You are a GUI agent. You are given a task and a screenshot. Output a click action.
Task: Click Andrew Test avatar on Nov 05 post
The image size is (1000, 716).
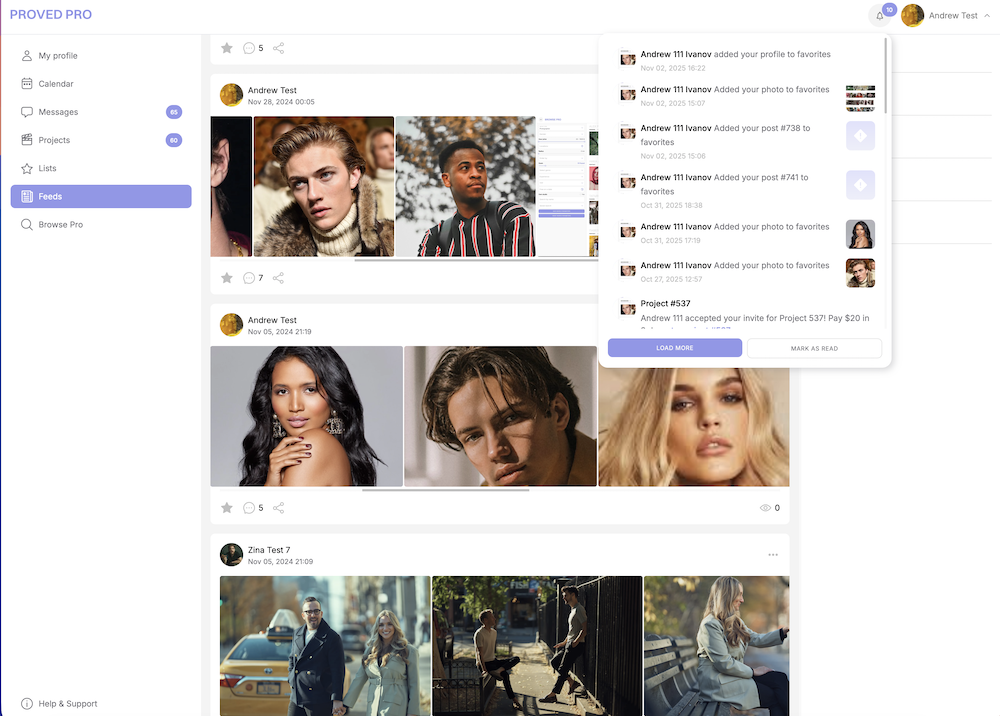[232, 325]
